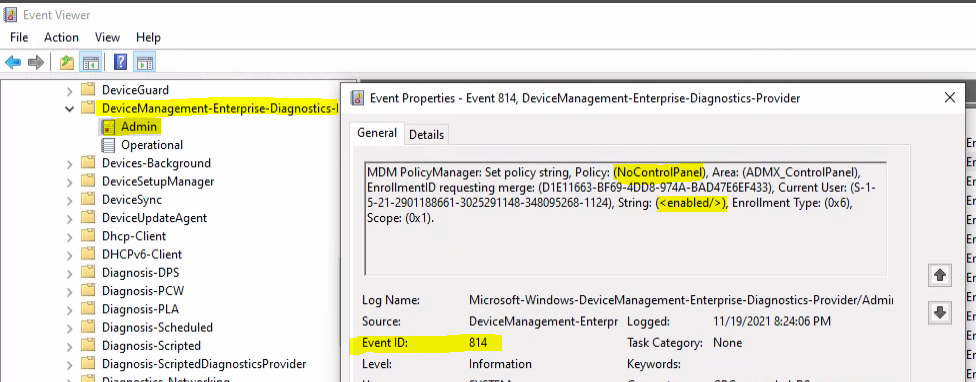Expand the DeviceSync tree node

coord(70,200)
